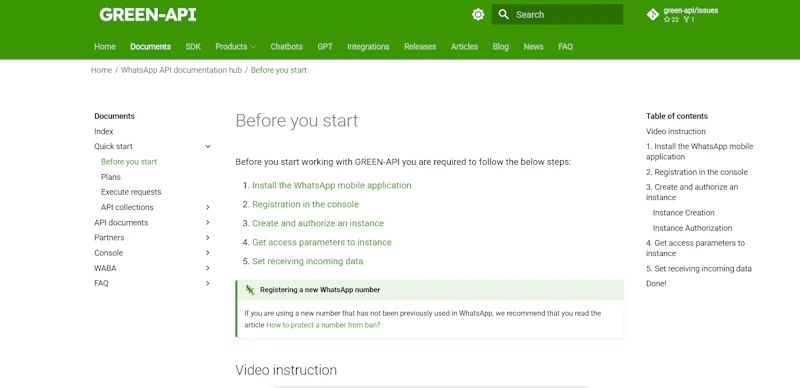Jump to Instance Authorization in table of contents
Viewport: 800px width, 388px height.
[692, 228]
